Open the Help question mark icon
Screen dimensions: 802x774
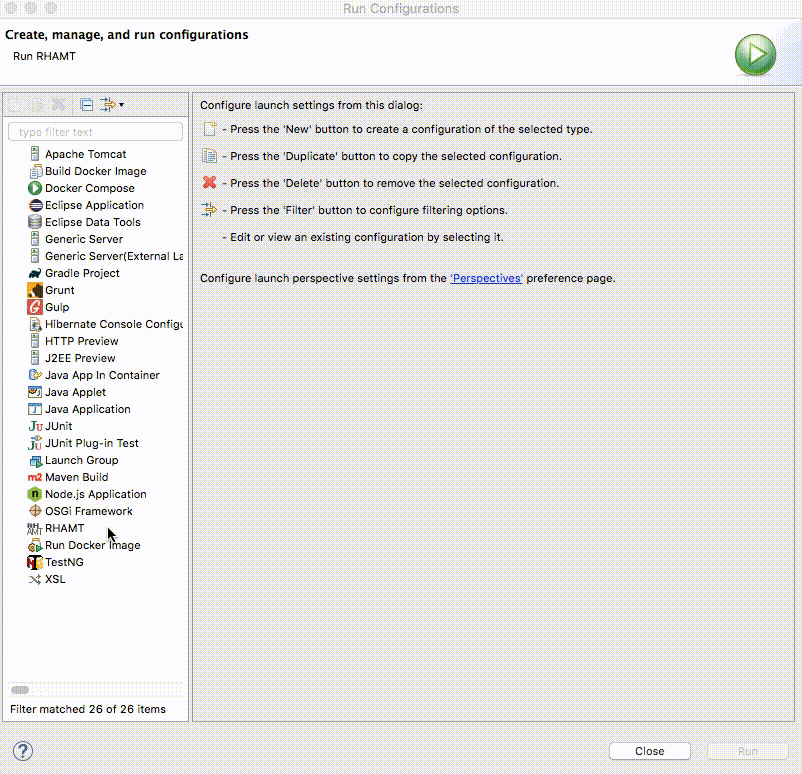pyautogui.click(x=23, y=751)
